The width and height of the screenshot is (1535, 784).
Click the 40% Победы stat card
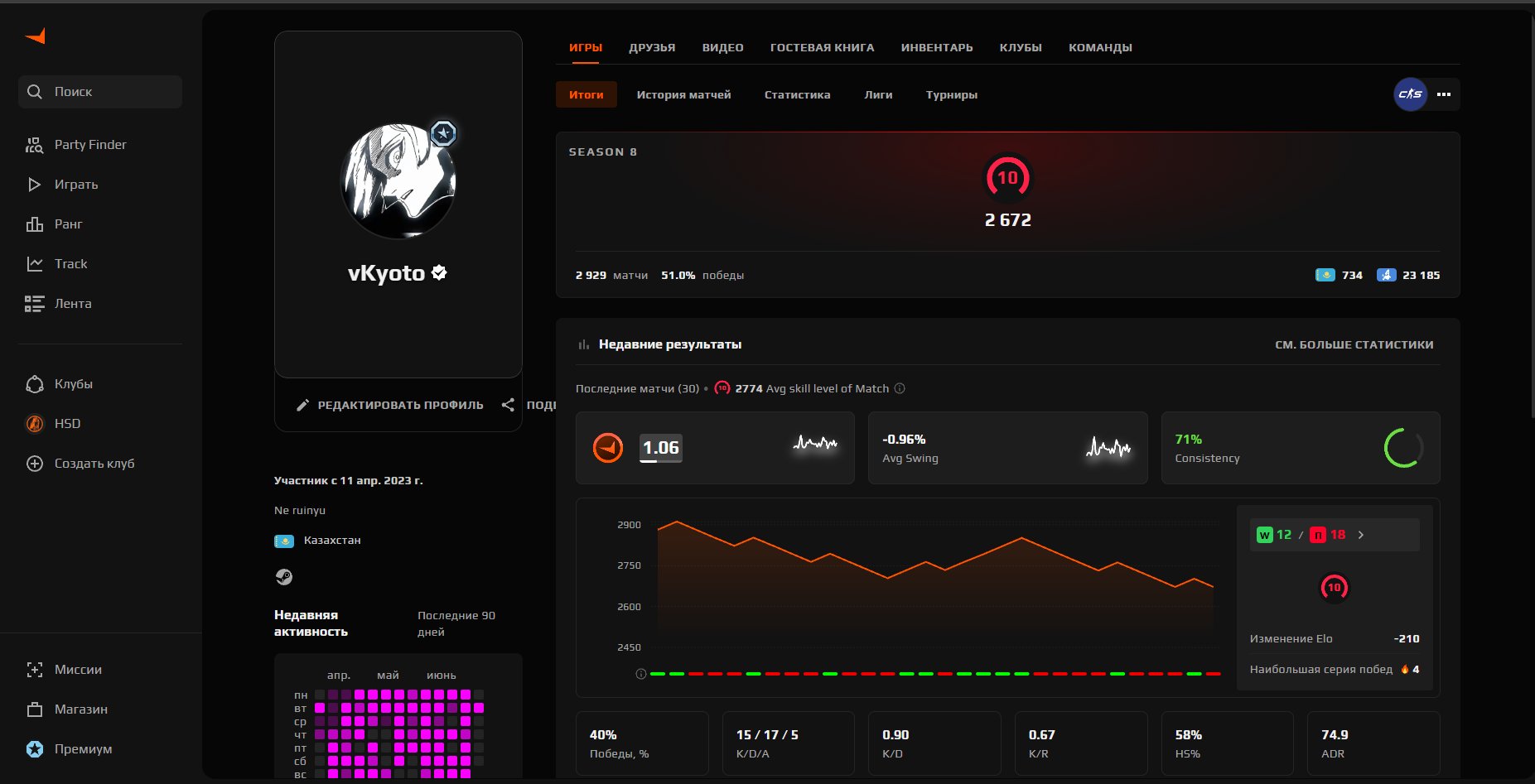[x=642, y=743]
